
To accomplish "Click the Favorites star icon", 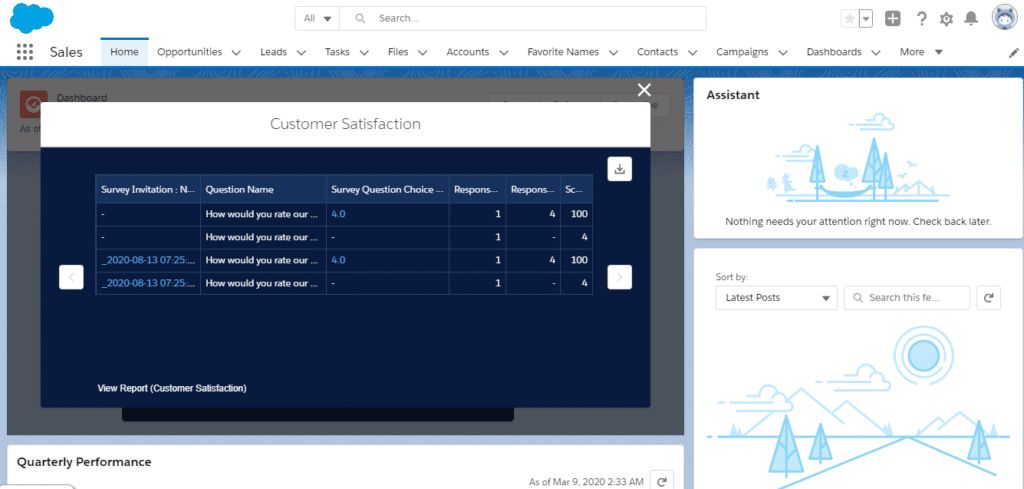I will [x=849, y=19].
